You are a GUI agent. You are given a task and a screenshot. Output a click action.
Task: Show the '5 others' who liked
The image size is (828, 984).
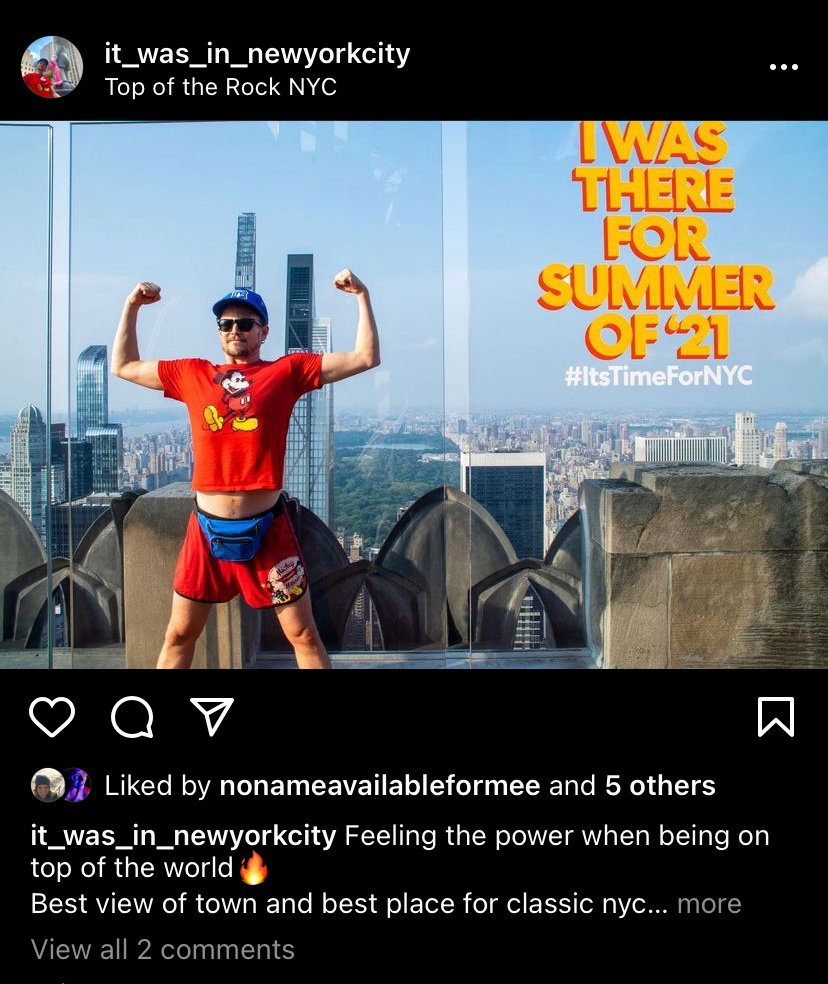(660, 786)
